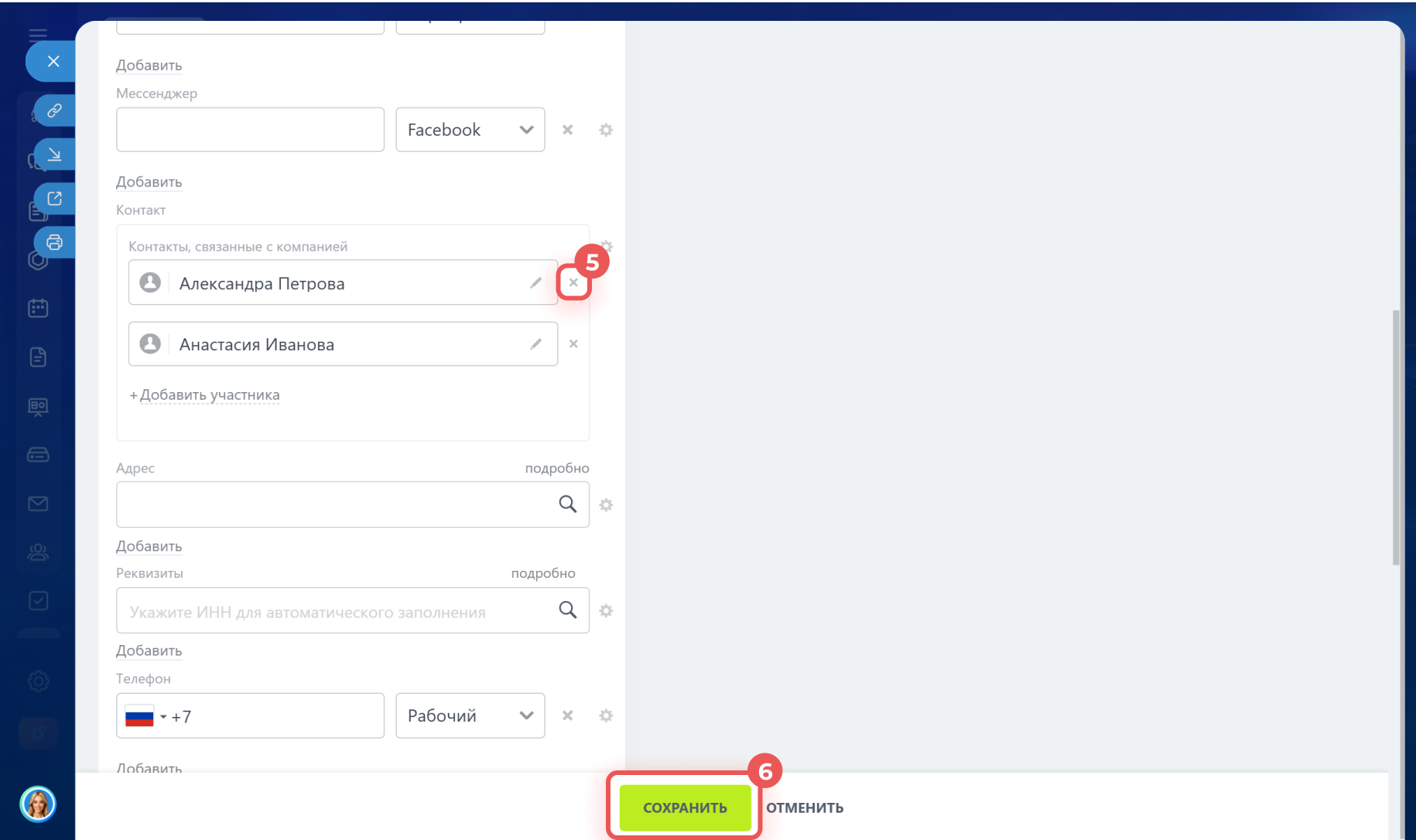This screenshot has width=1416, height=840.
Task: Remove the Рабочий phone row
Action: click(x=567, y=715)
